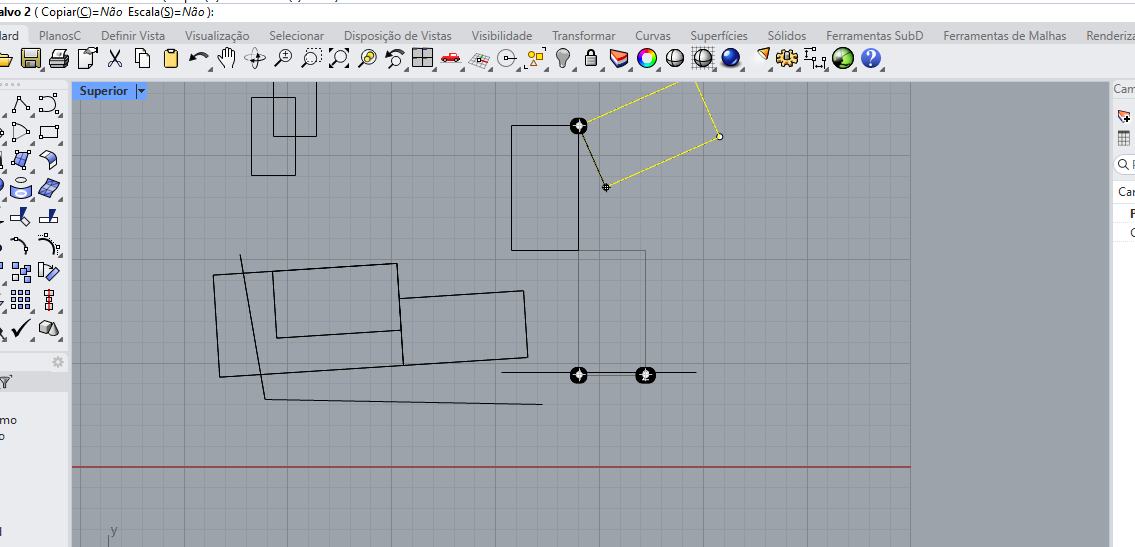Click Undo view change icon
Image resolution: width=1135 pixels, height=547 pixels.
[394, 58]
